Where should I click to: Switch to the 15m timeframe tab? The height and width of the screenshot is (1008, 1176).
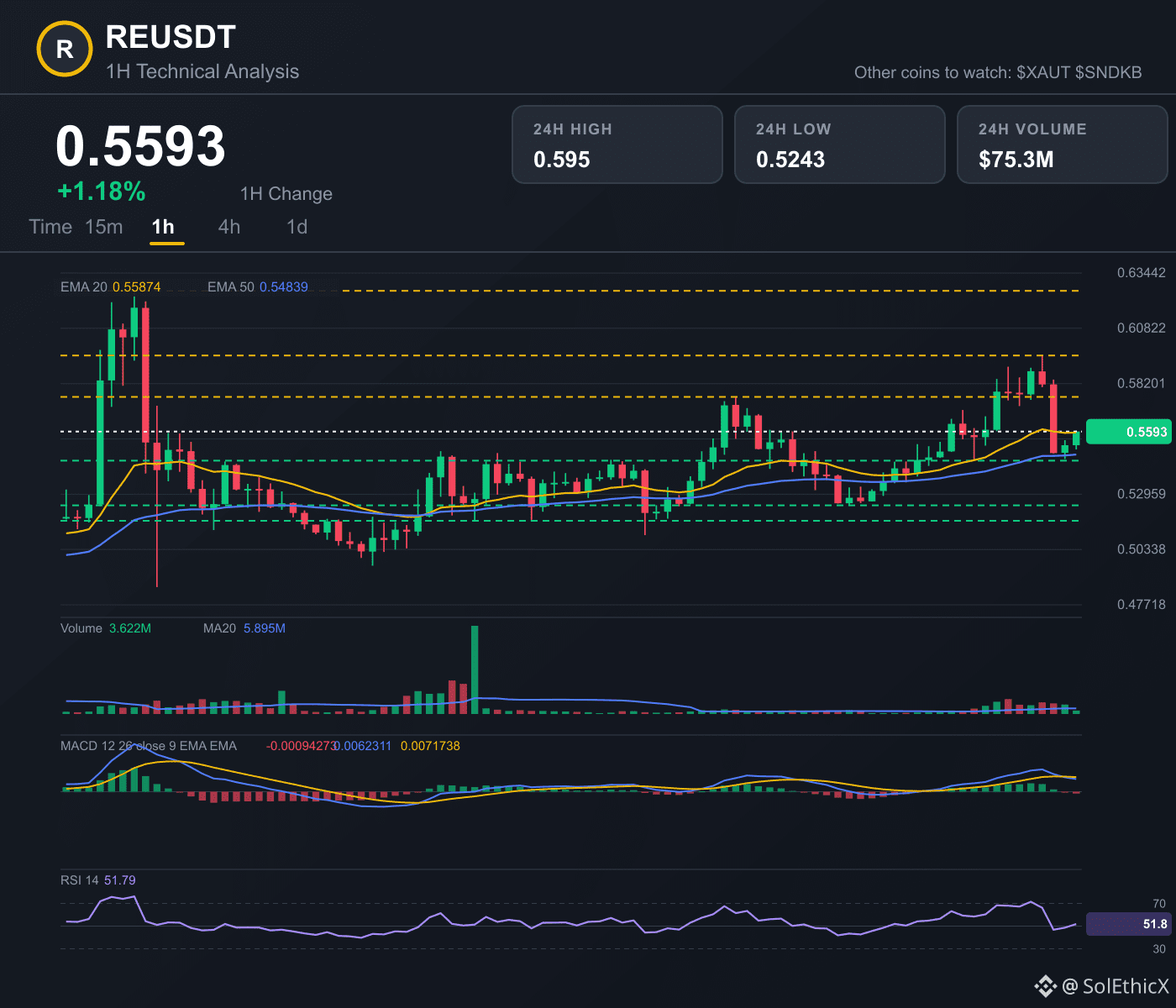(104, 227)
